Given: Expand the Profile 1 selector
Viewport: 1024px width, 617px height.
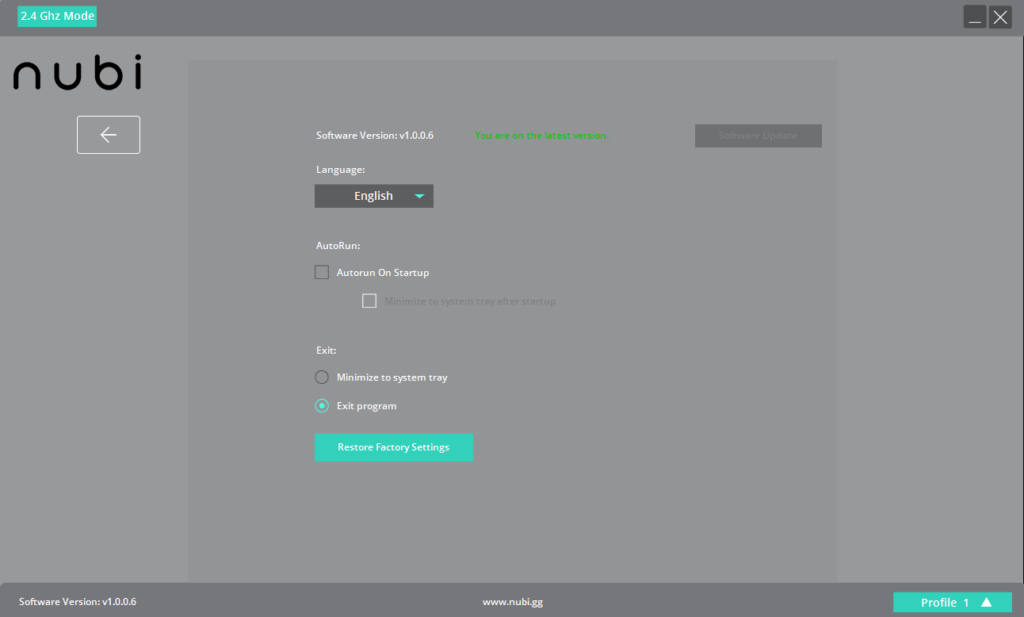Looking at the screenshot, I should pyautogui.click(x=952, y=602).
